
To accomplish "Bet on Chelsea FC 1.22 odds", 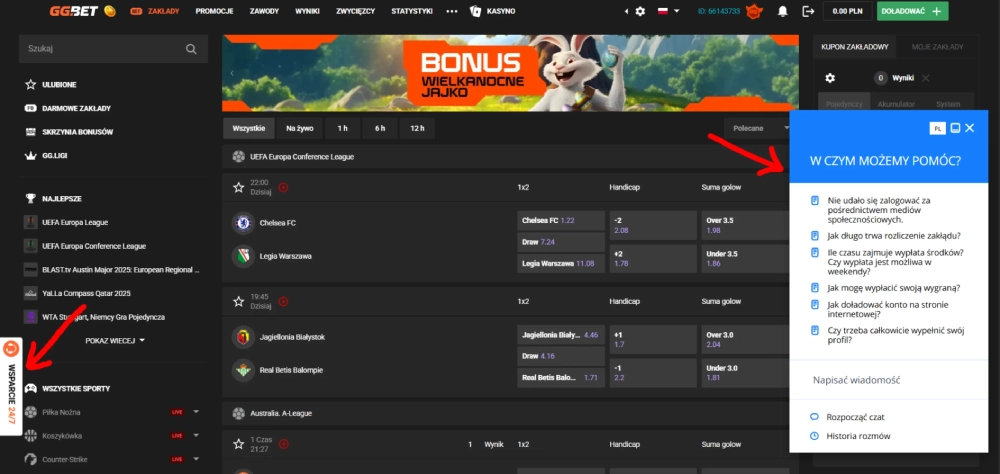I will coord(561,220).
